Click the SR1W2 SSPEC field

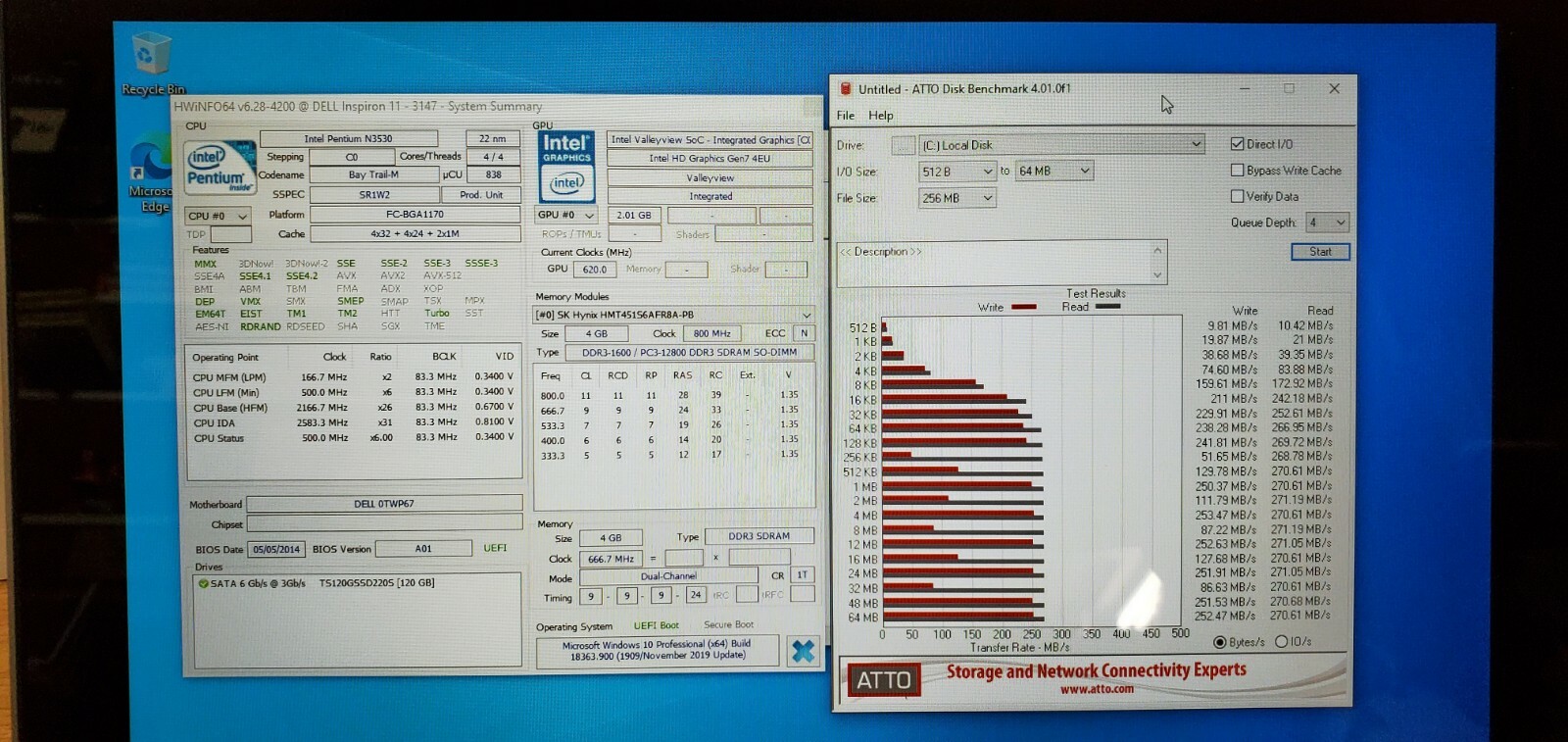(x=373, y=195)
